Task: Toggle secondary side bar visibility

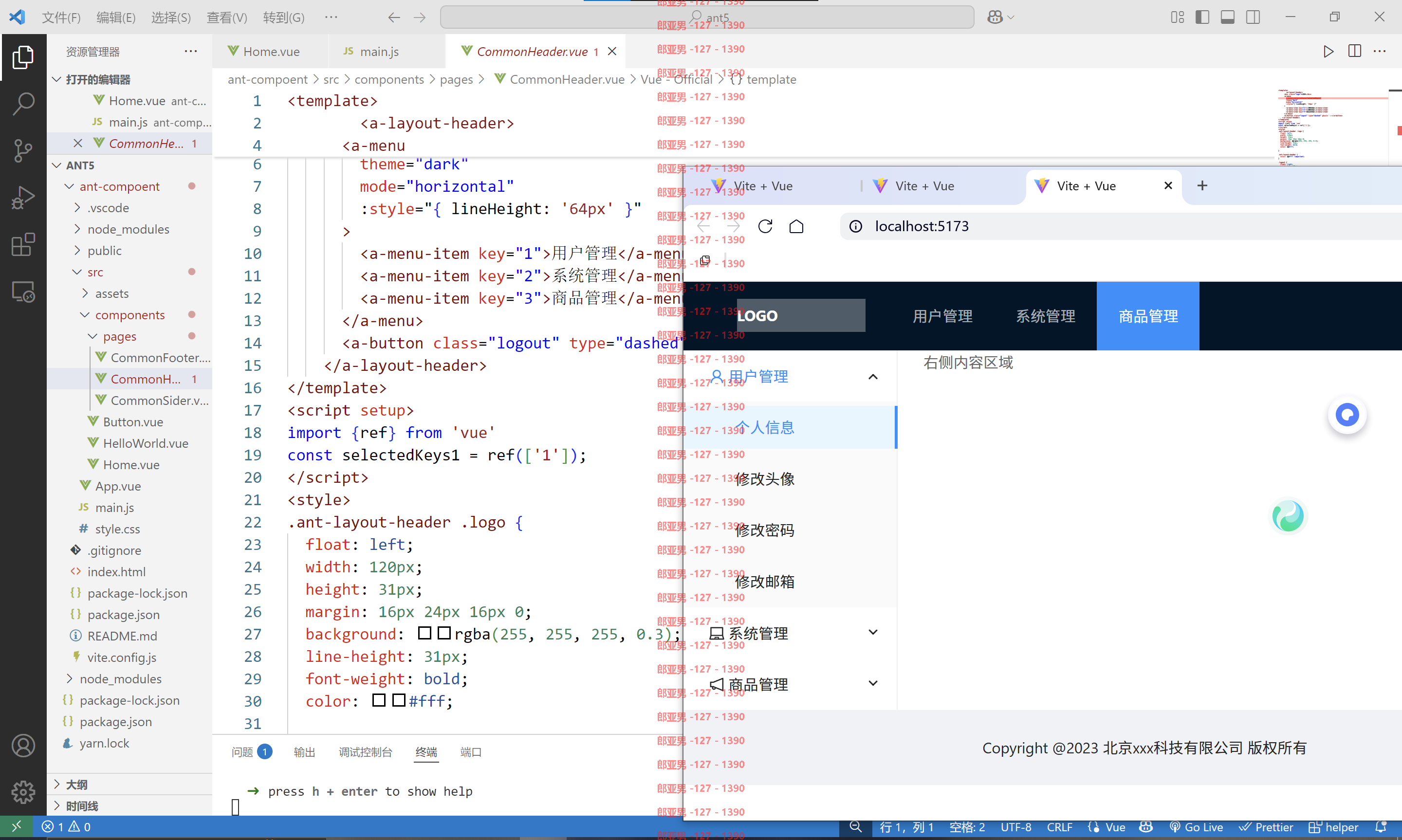Action: pyautogui.click(x=1253, y=18)
